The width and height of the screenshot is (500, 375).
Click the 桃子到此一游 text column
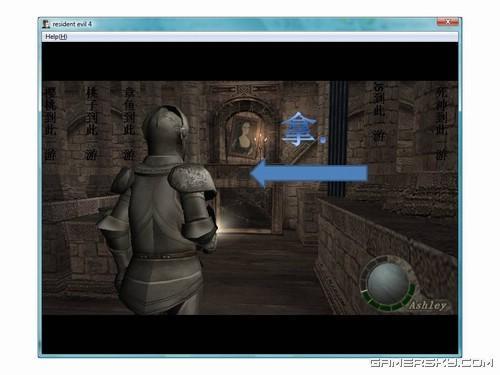point(91,123)
